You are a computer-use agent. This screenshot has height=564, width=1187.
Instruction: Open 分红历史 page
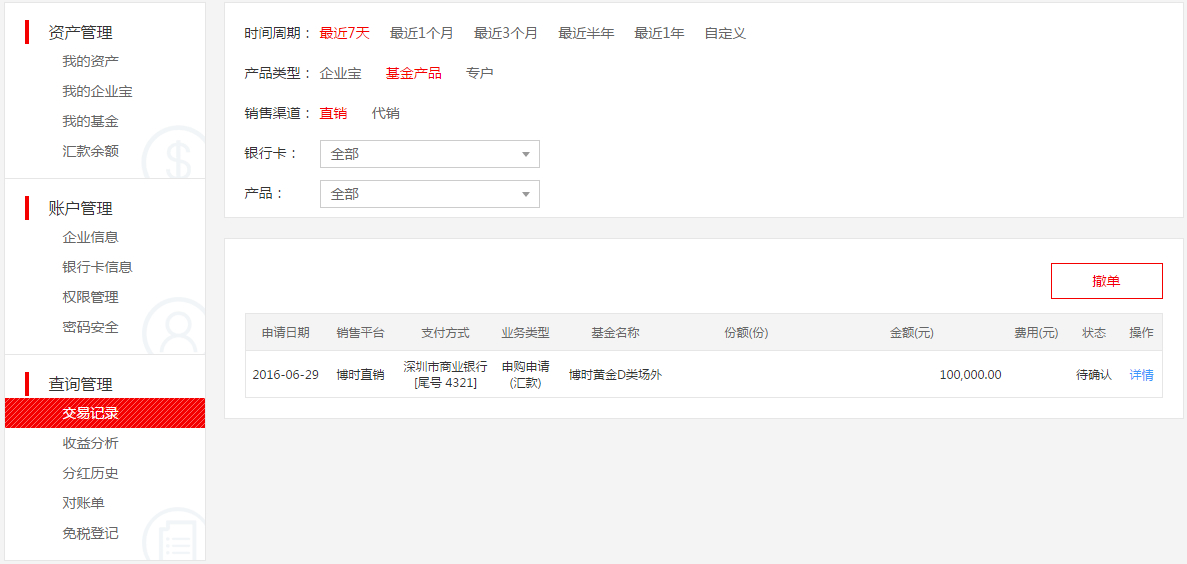[90, 474]
